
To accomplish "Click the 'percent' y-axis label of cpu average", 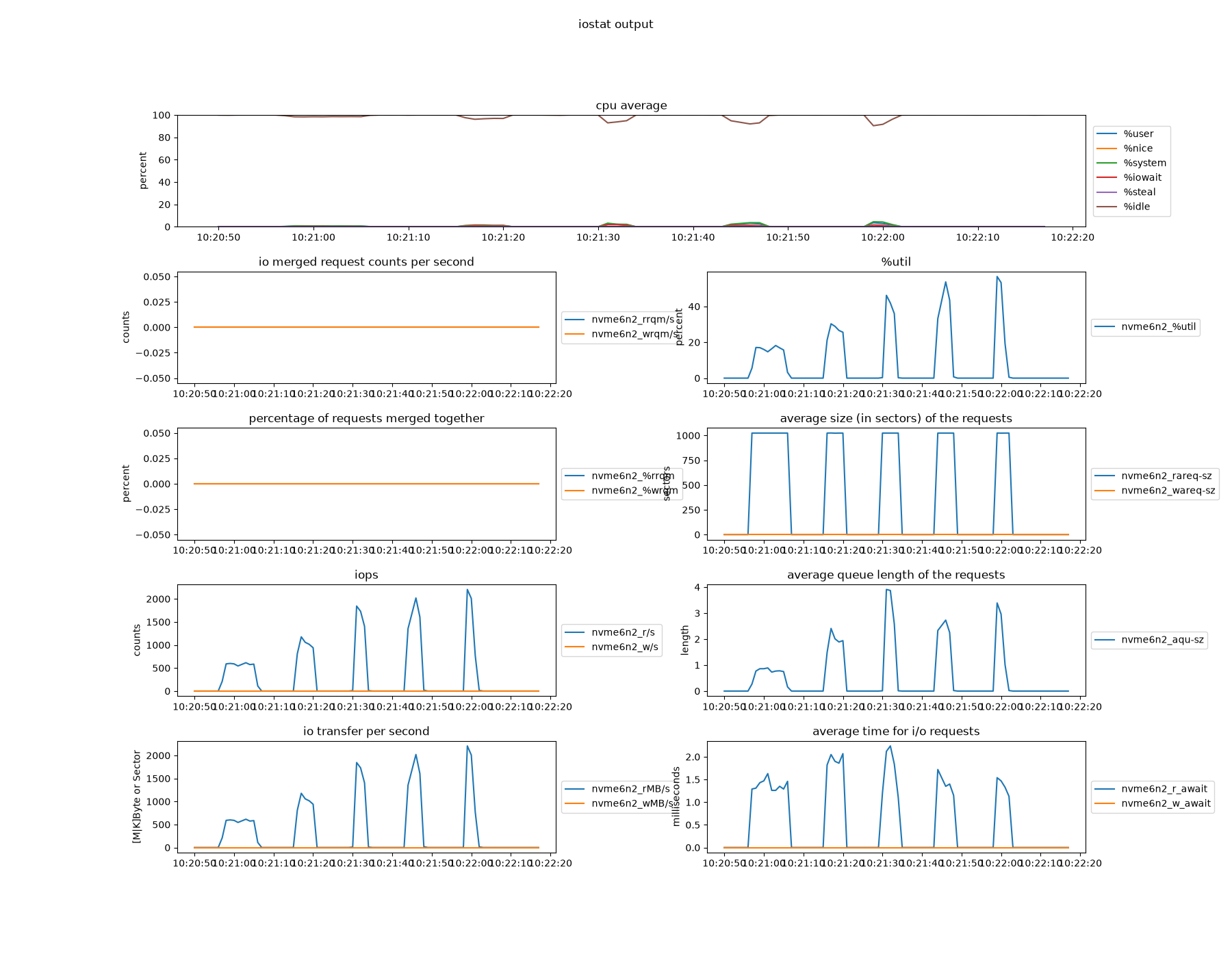I will 143,171.
